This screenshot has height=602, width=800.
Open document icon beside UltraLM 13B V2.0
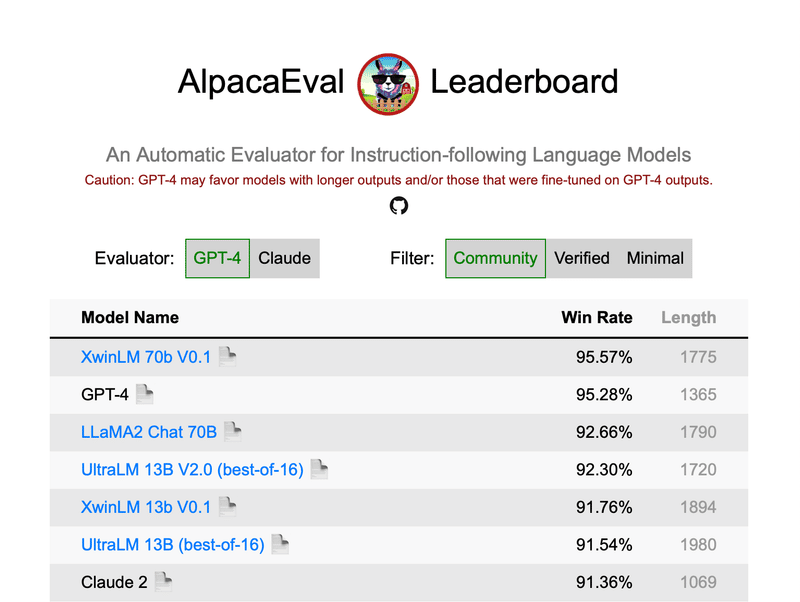(319, 469)
